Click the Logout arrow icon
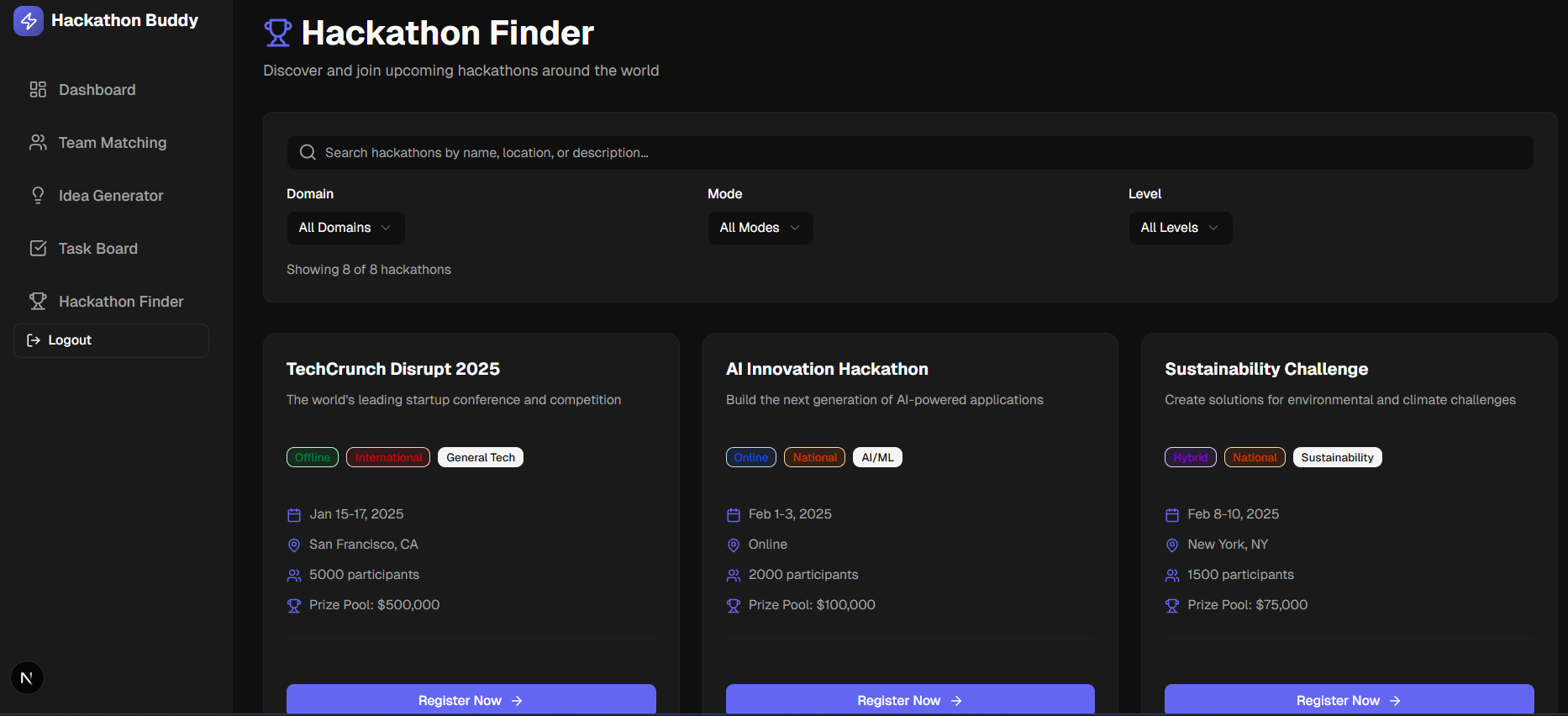1568x716 pixels. [x=34, y=340]
